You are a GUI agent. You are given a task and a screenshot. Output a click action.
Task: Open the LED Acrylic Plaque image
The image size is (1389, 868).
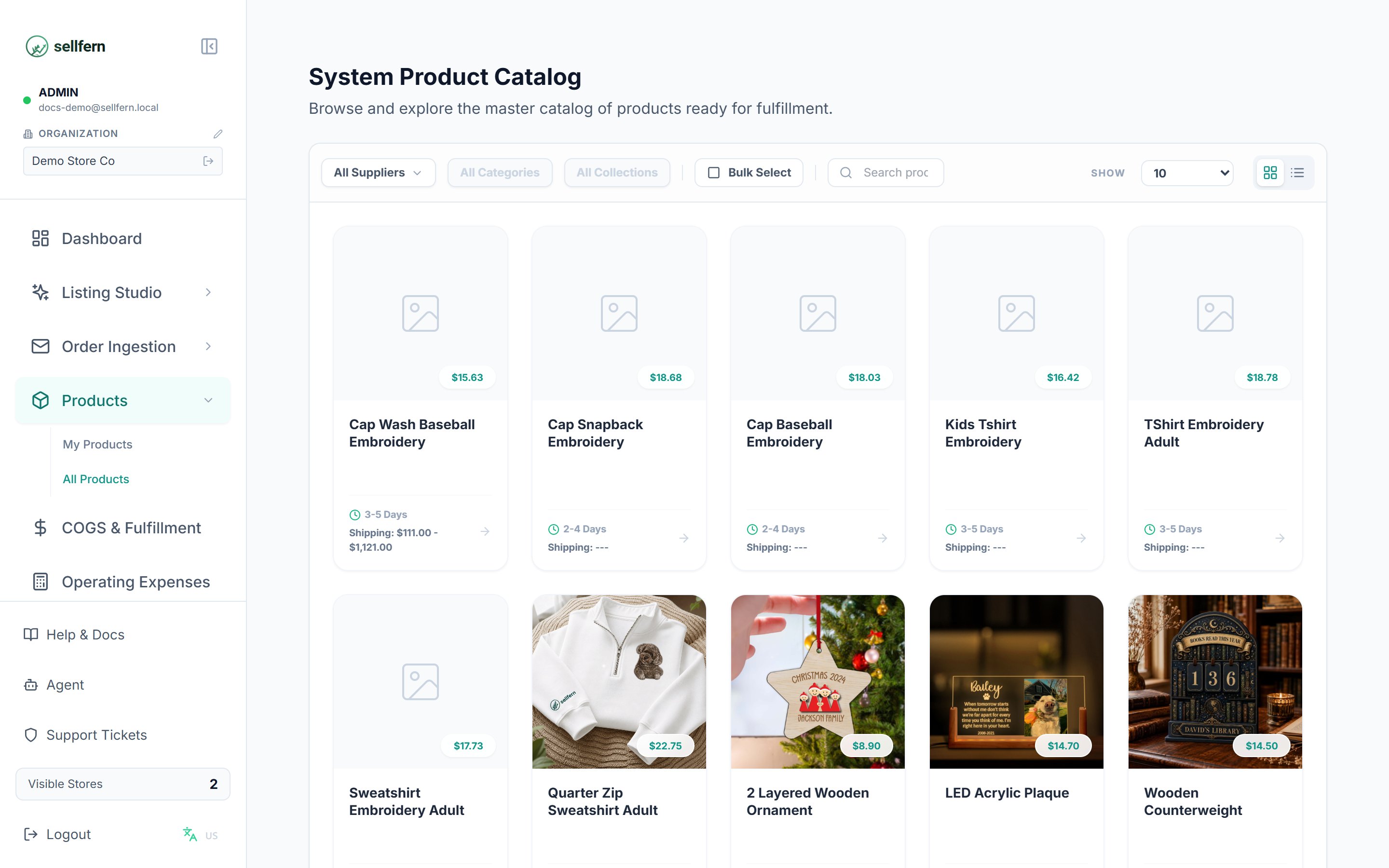(x=1016, y=681)
